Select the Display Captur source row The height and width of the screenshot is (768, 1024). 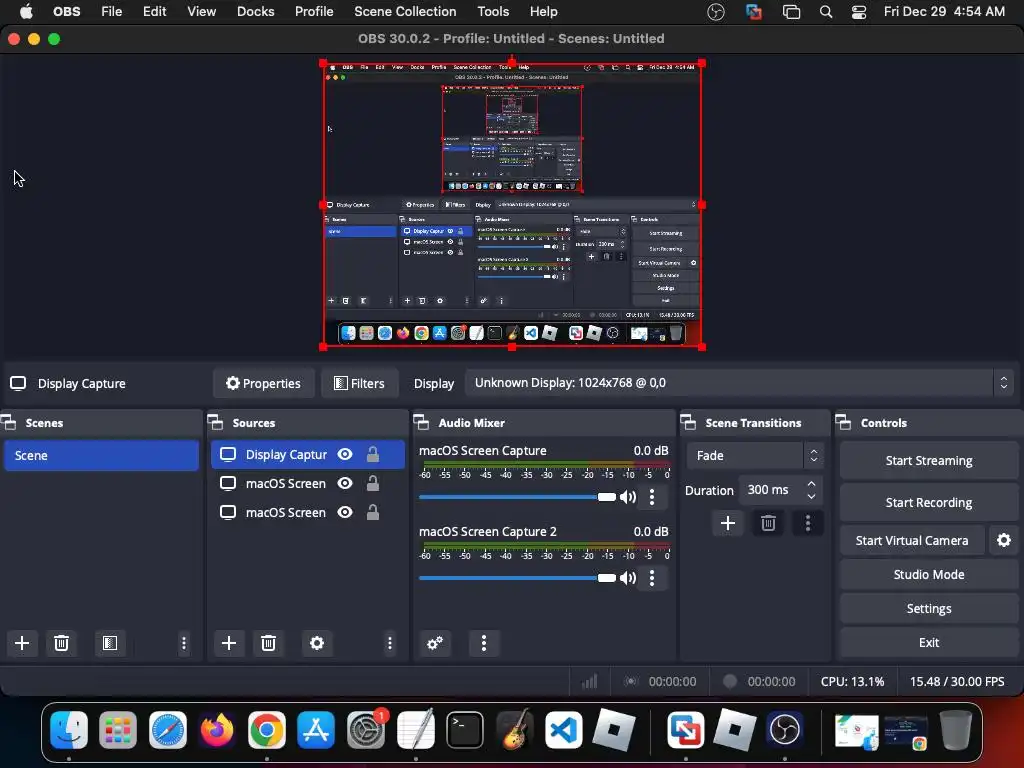click(308, 455)
